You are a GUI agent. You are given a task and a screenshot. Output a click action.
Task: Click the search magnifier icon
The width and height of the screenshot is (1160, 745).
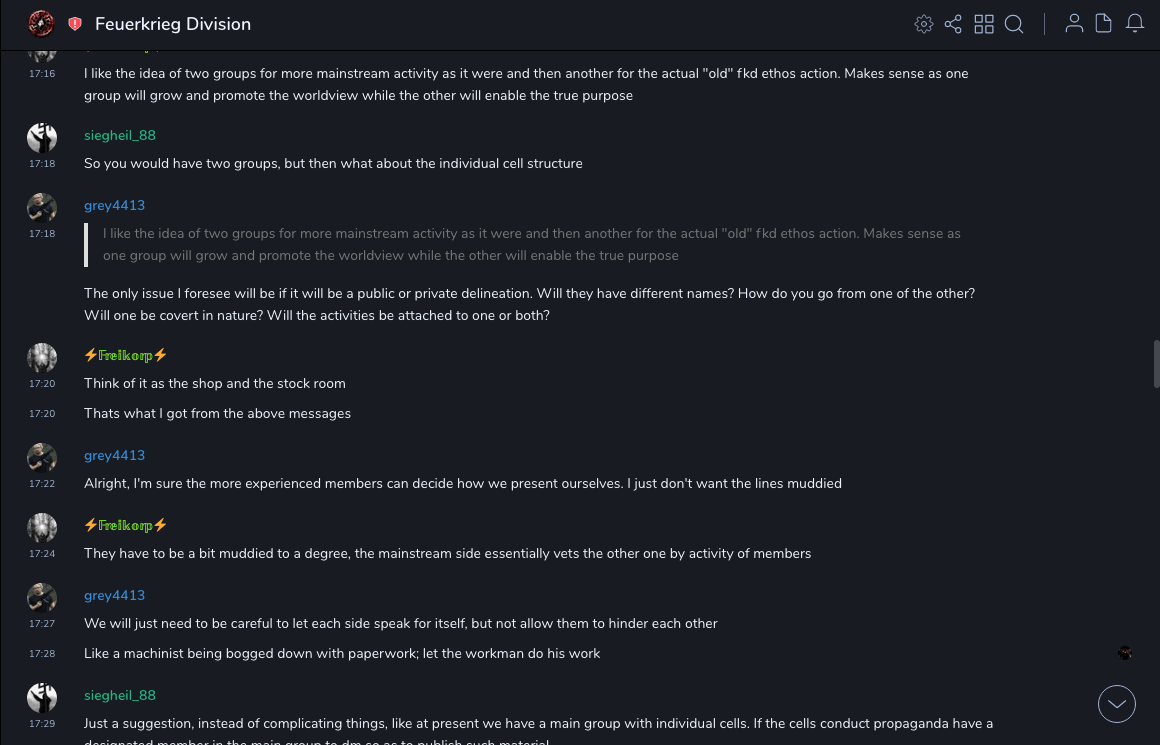point(1014,24)
